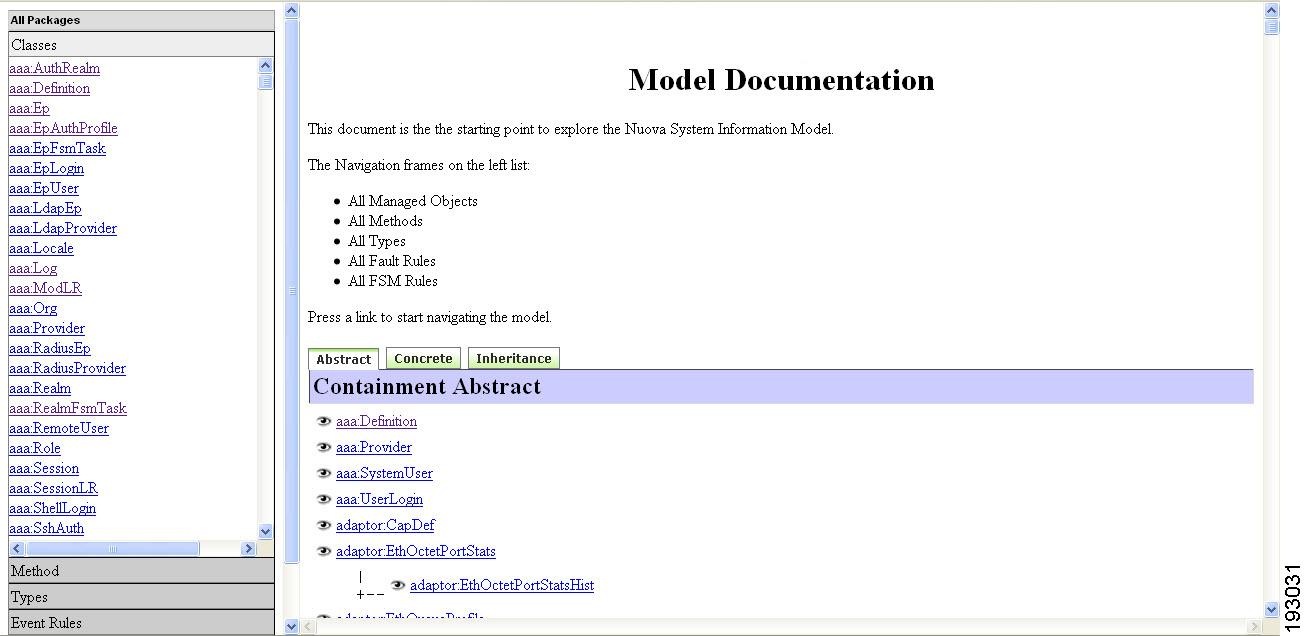Open aaa:ShellLogin class link
1306x636 pixels.
pos(52,508)
